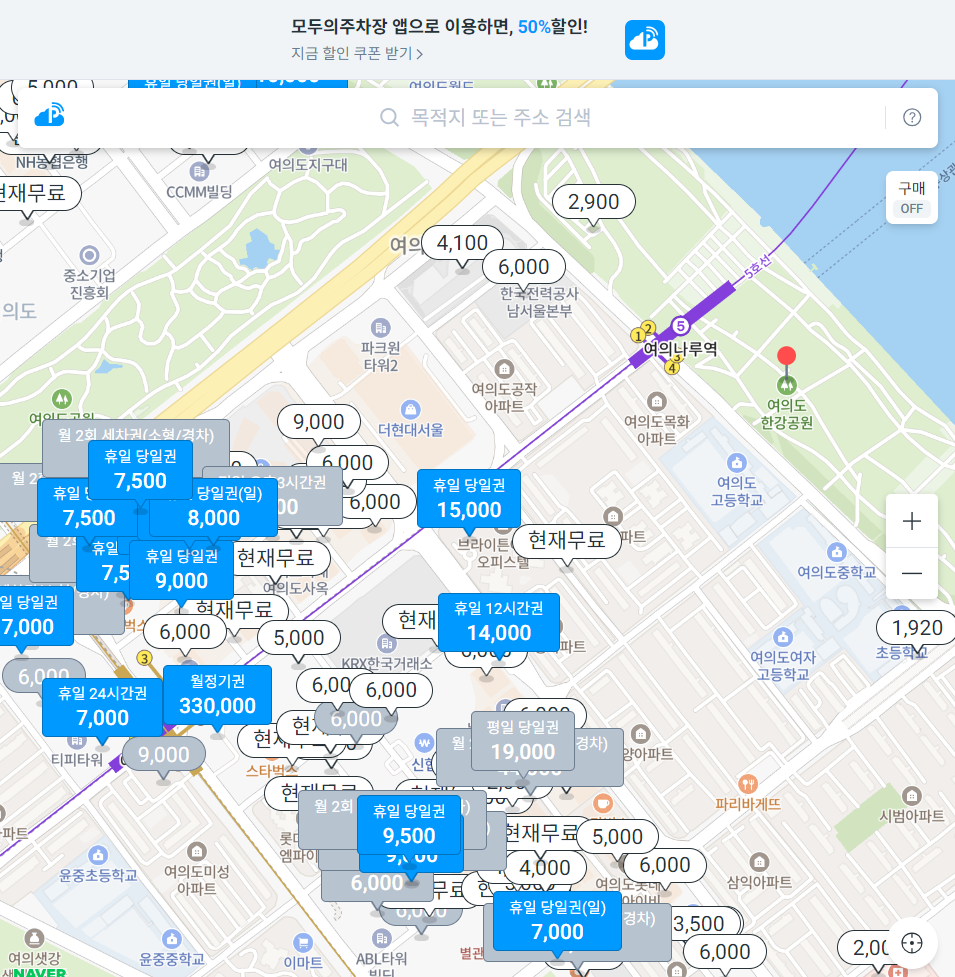Open the 휴일 24시간권 7,000 marker
955x977 pixels.
click(x=102, y=707)
